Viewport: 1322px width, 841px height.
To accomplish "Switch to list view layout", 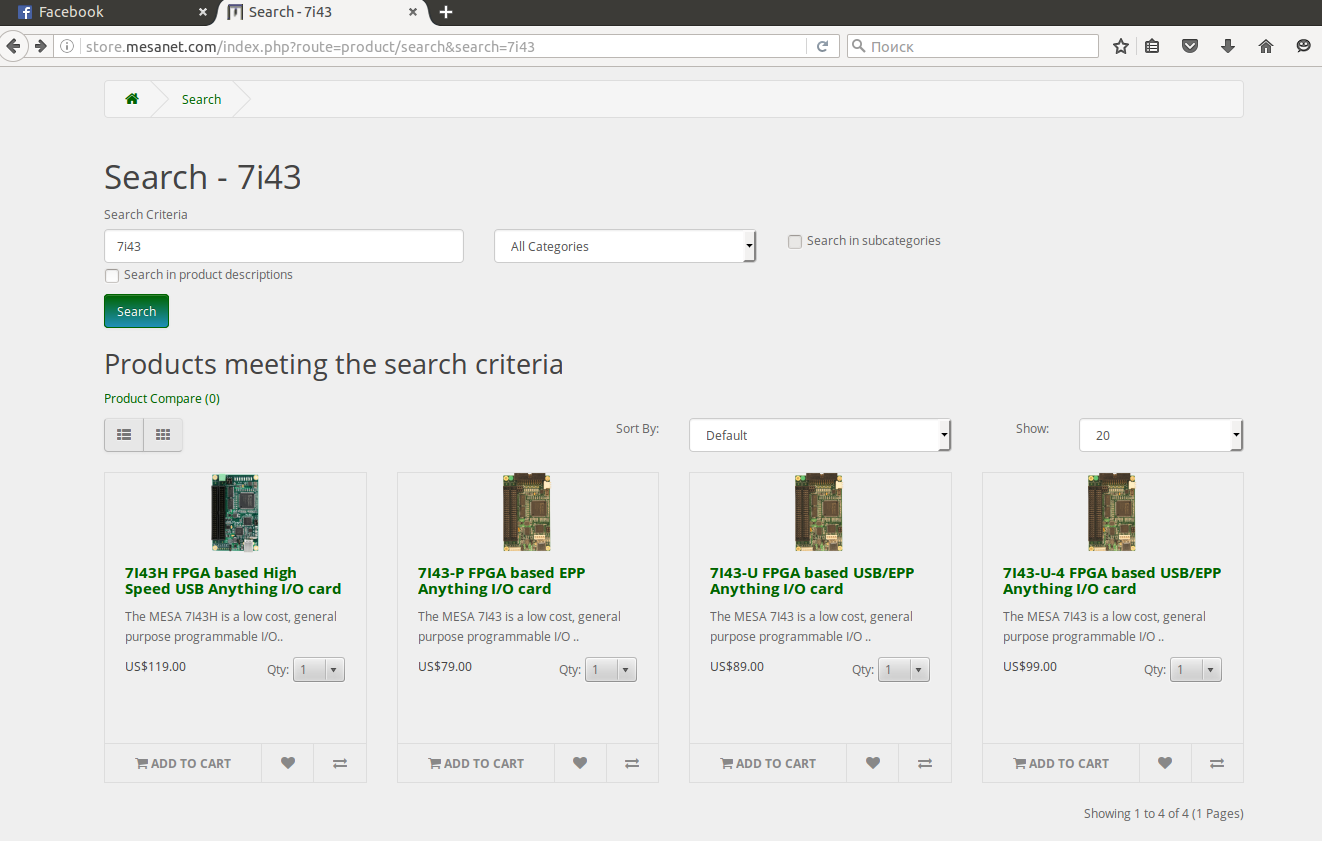I will coord(124,435).
